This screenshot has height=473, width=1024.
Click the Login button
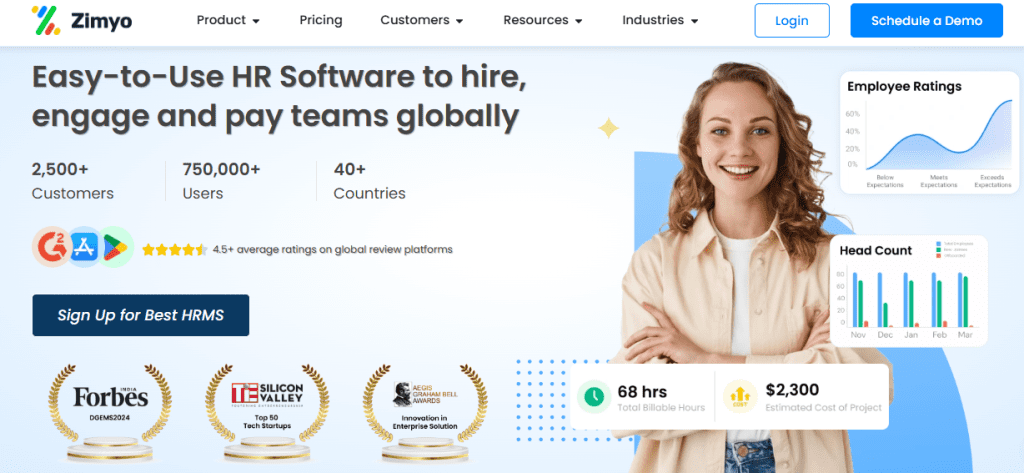click(792, 20)
